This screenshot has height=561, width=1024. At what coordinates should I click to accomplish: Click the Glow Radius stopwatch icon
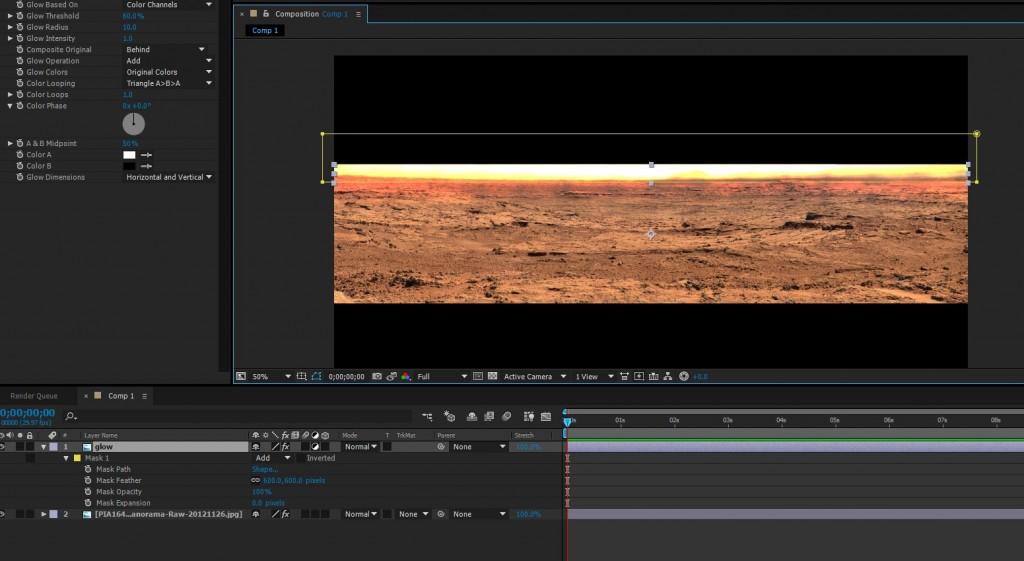[19, 27]
